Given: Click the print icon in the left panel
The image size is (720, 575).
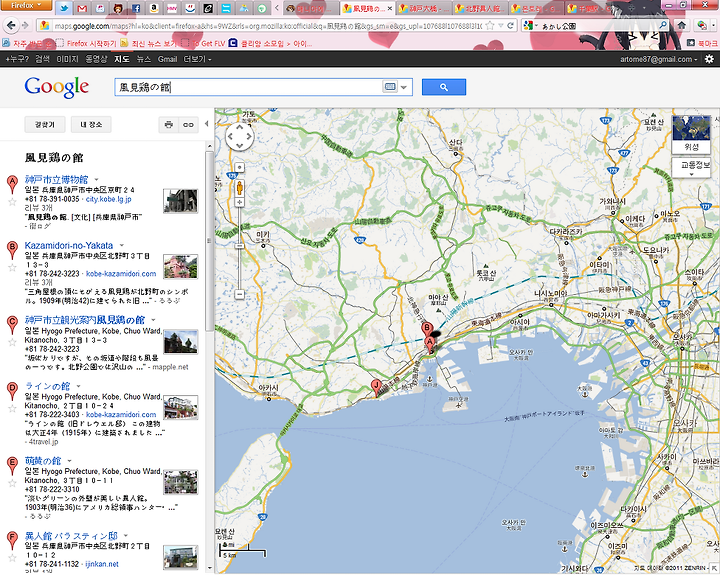Looking at the screenshot, I should tap(169, 124).
